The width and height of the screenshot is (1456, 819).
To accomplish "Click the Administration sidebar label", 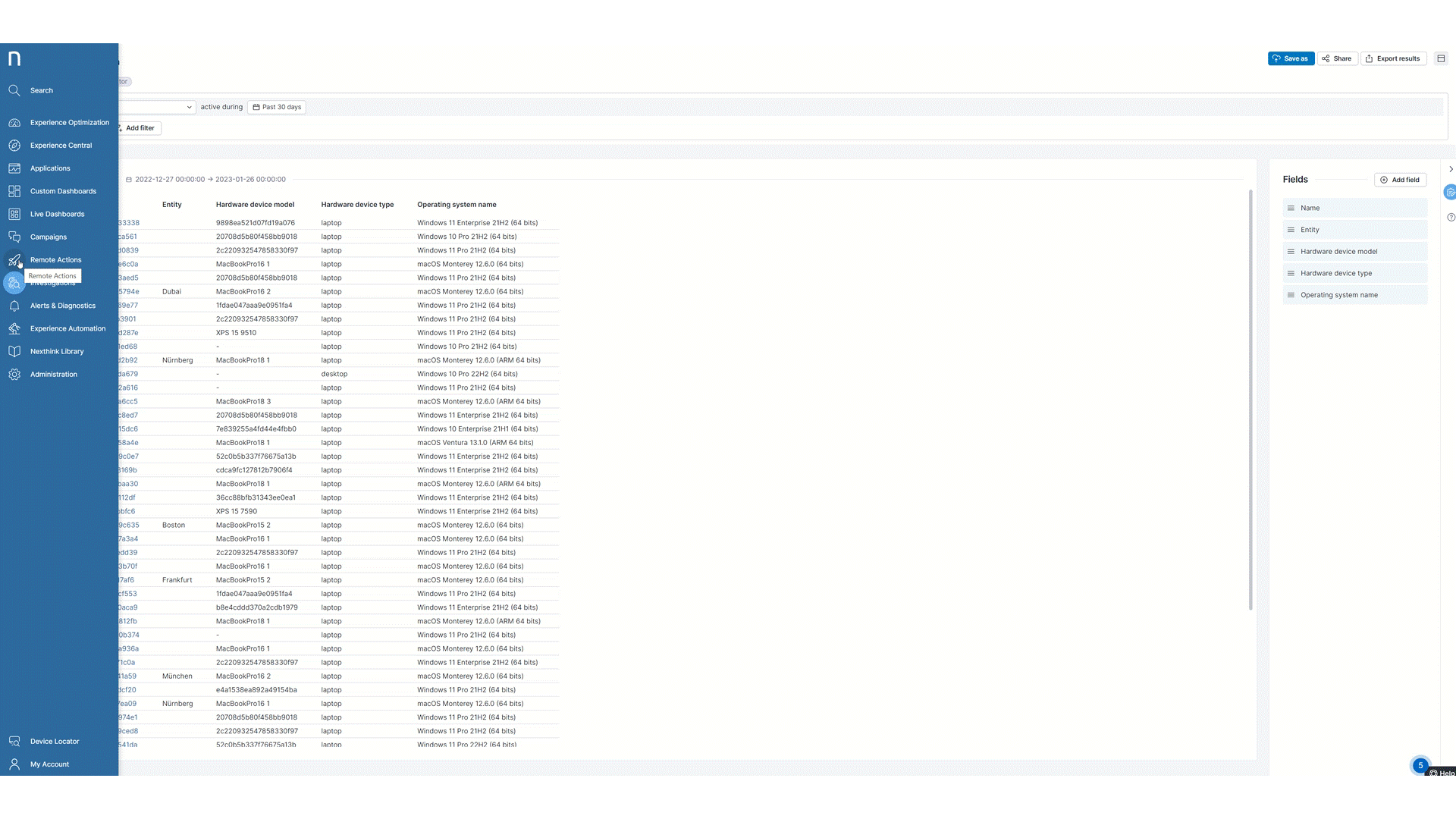I will tap(54, 375).
